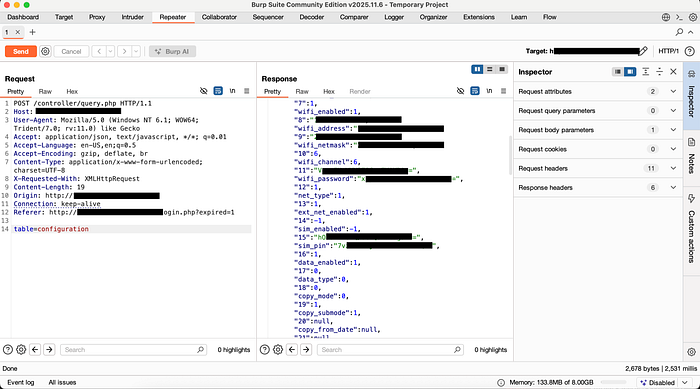Open globe icon in top bar
The height and width of the screenshot is (389, 700).
pyautogui.click(x=666, y=17)
